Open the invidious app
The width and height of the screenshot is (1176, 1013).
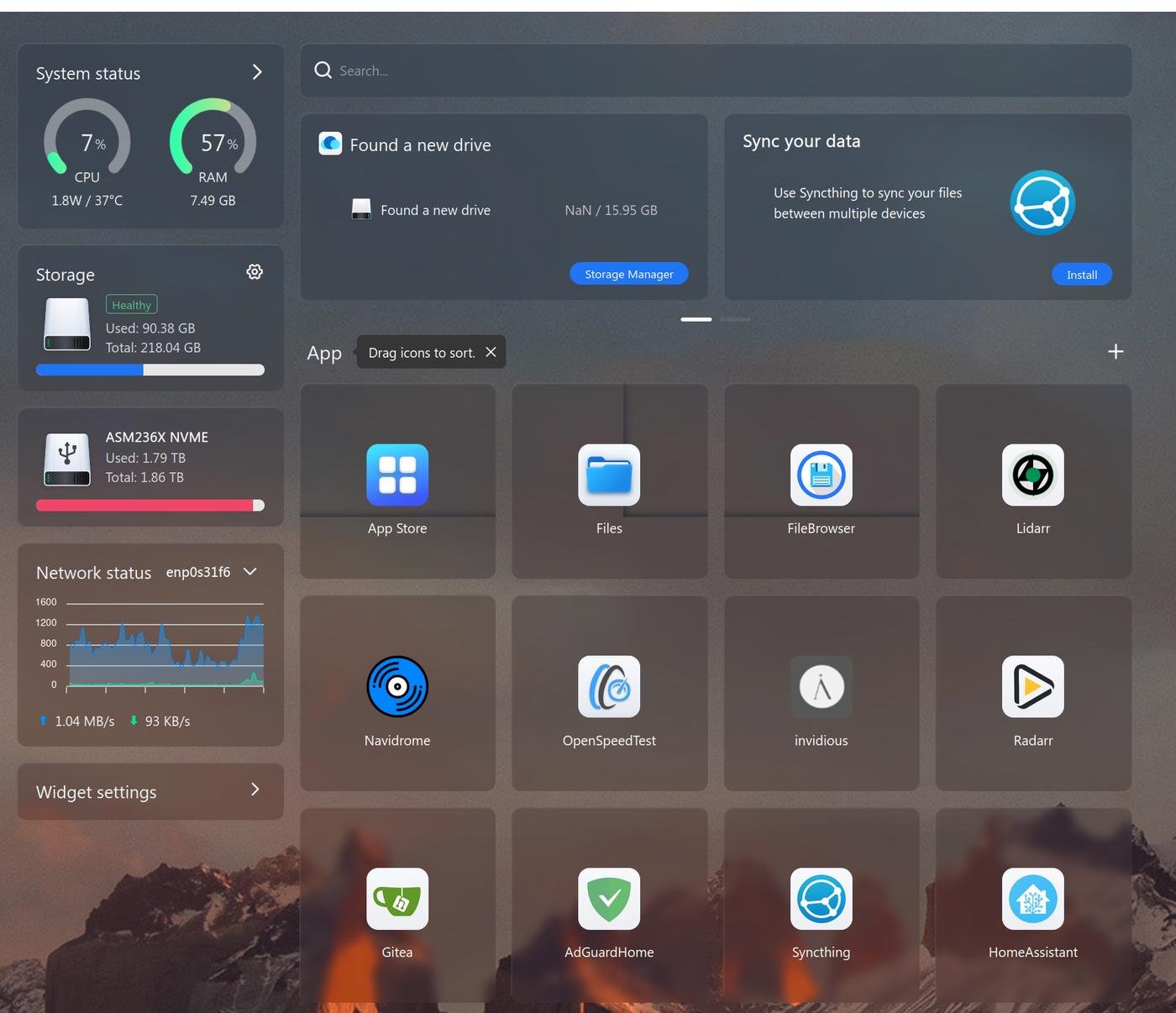coord(821,687)
